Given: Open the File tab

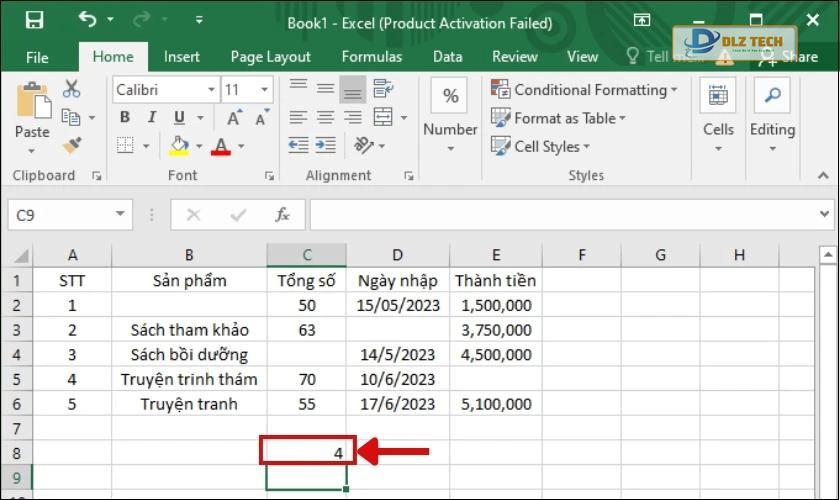Looking at the screenshot, I should point(37,57).
